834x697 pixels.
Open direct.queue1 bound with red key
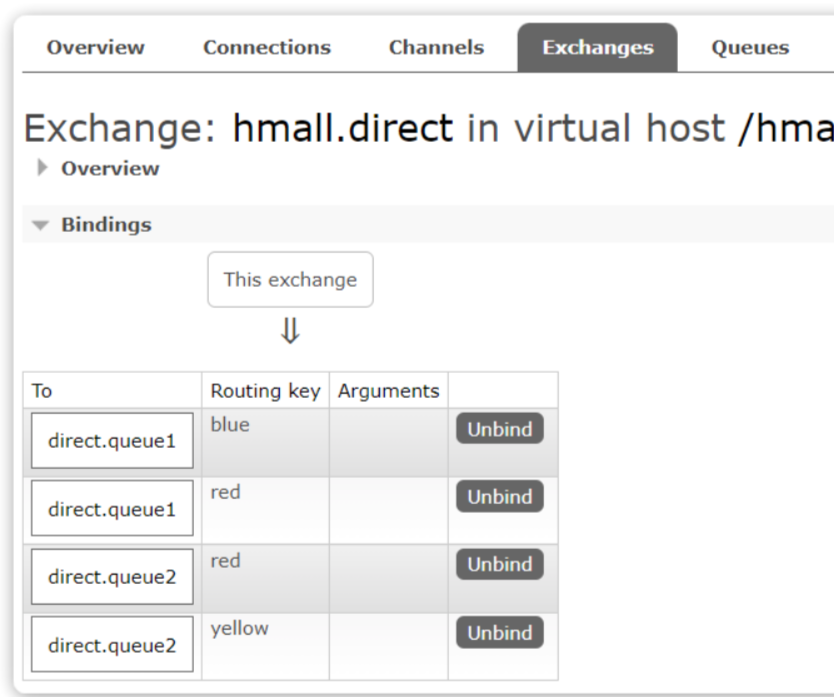pyautogui.click(x=112, y=509)
